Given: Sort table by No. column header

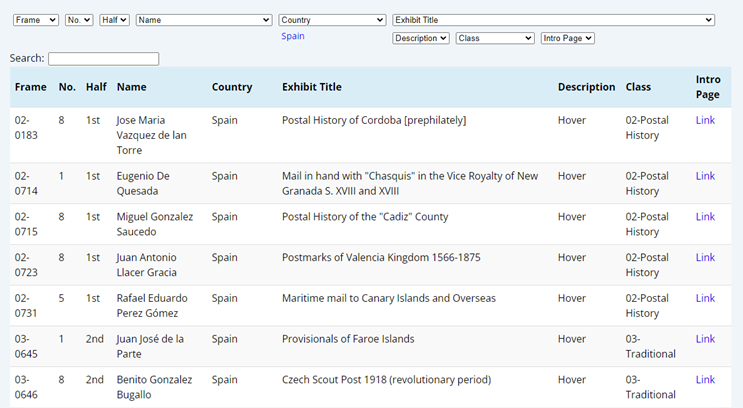Looking at the screenshot, I should (x=67, y=87).
